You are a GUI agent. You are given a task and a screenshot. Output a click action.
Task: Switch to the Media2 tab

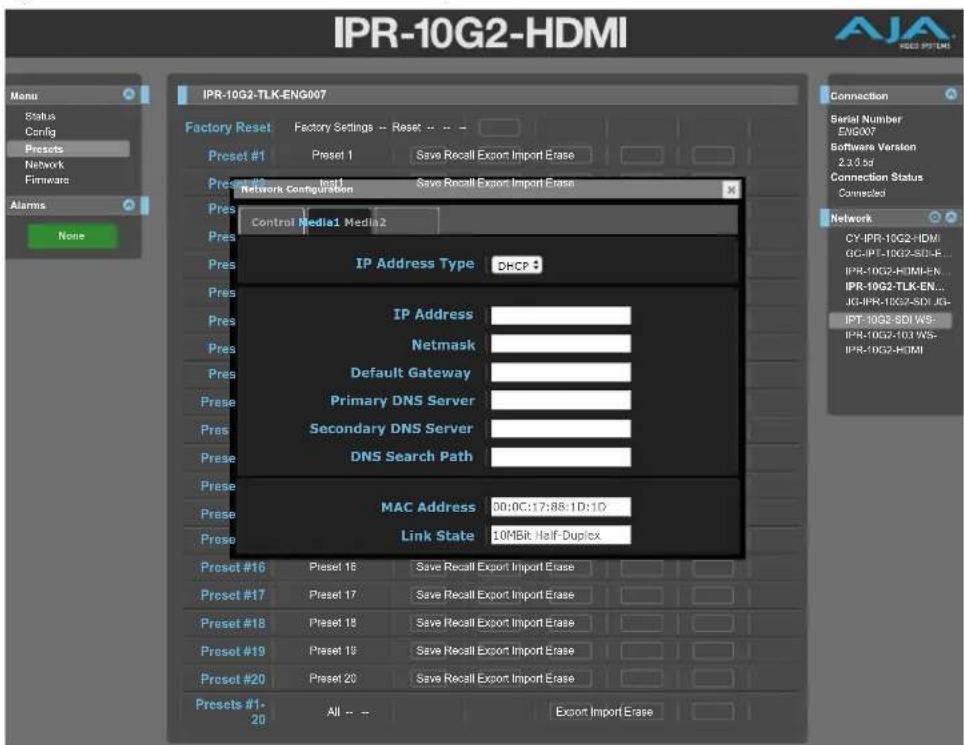tap(365, 222)
